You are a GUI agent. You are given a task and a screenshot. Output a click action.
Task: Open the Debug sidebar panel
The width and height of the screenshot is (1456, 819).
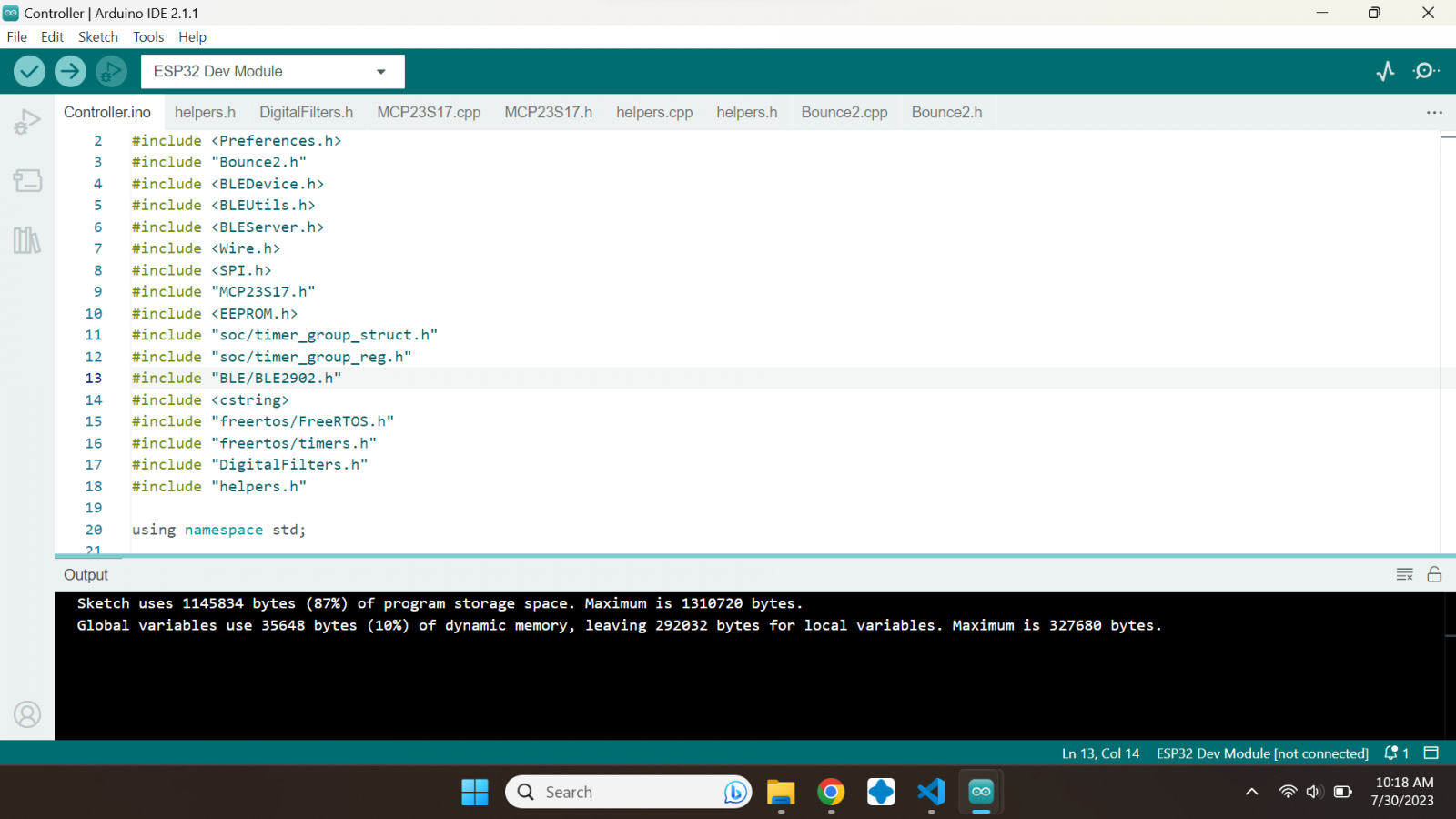pos(27,121)
